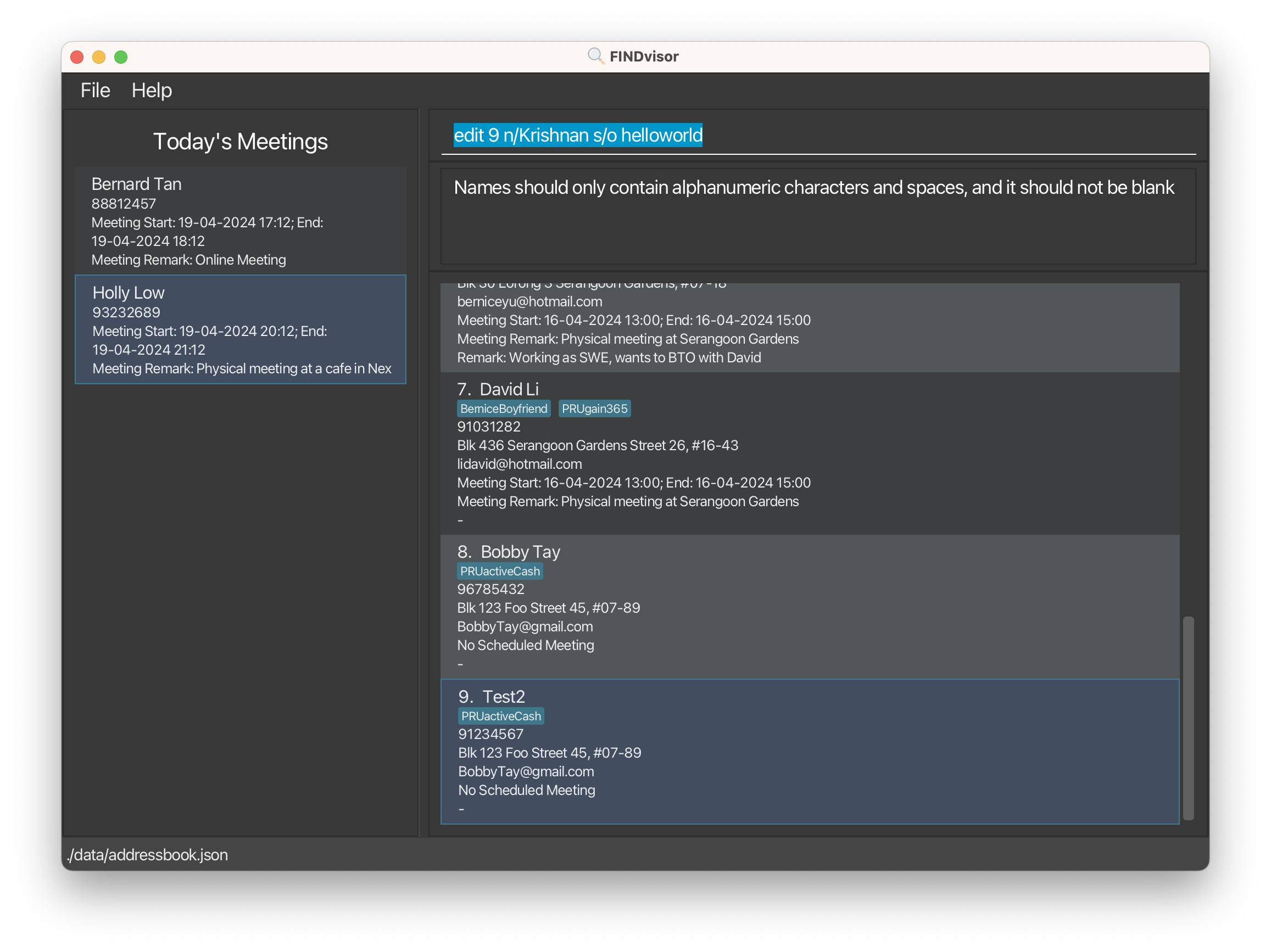Screen dimensions: 1271x952
Task: Click the addressbook.json file path in status bar
Action: pyautogui.click(x=148, y=855)
